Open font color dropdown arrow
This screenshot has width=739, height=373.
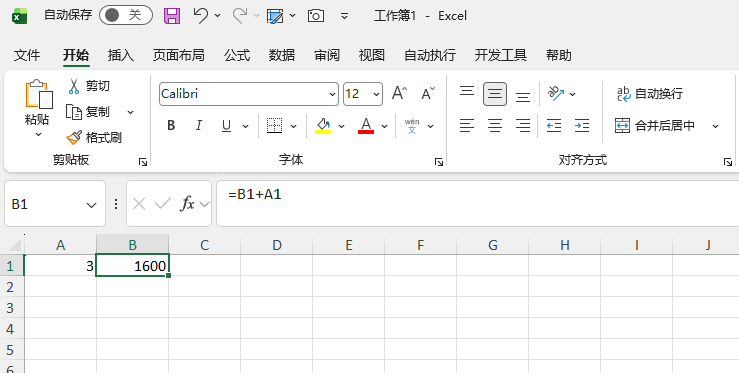pos(385,126)
